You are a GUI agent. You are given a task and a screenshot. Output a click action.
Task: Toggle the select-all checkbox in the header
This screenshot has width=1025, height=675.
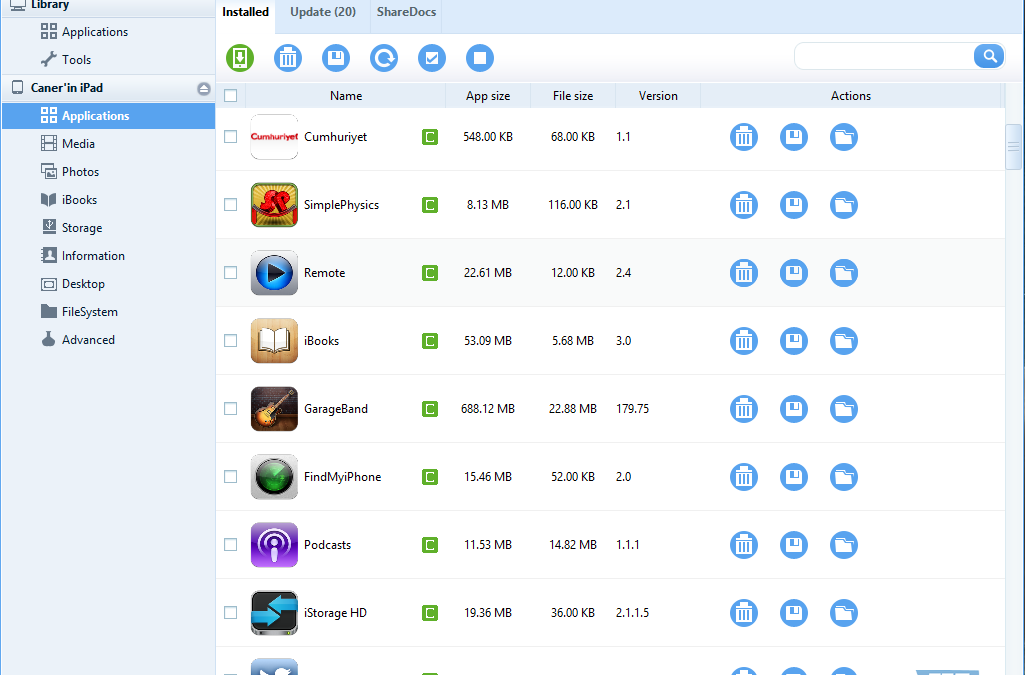[x=231, y=96]
